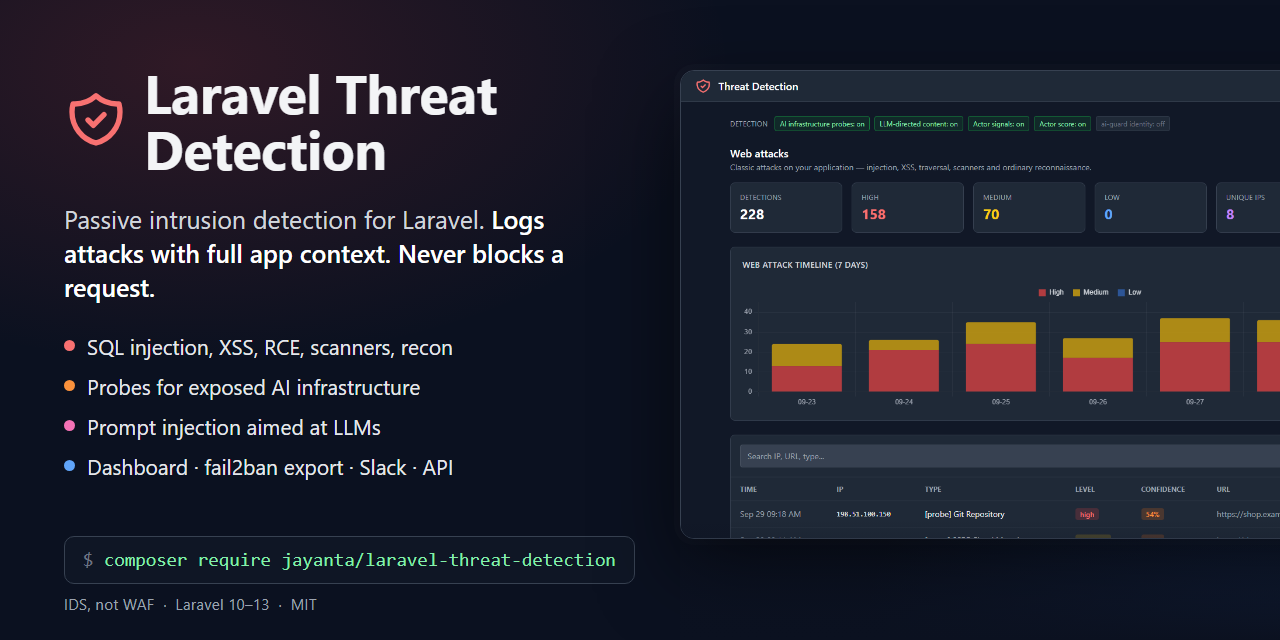Select the Medium 70 stat card
This screenshot has width=1280, height=640.
tap(1029, 207)
